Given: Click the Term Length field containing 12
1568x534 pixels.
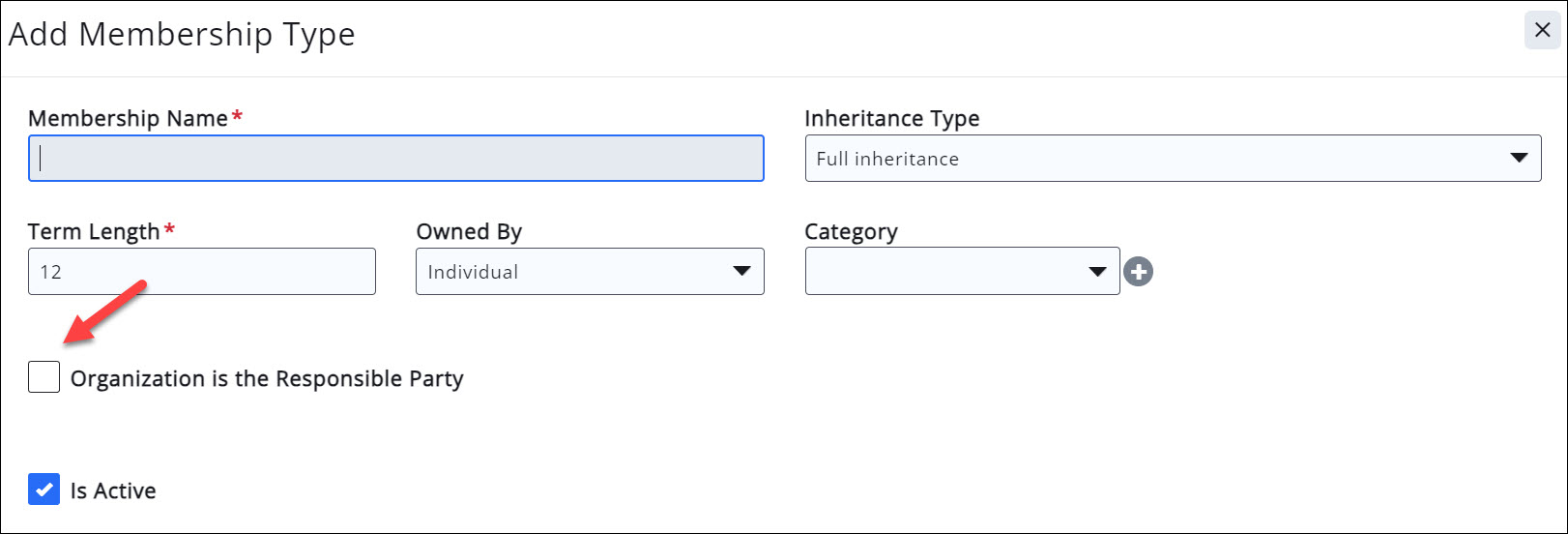Looking at the screenshot, I should click(201, 272).
